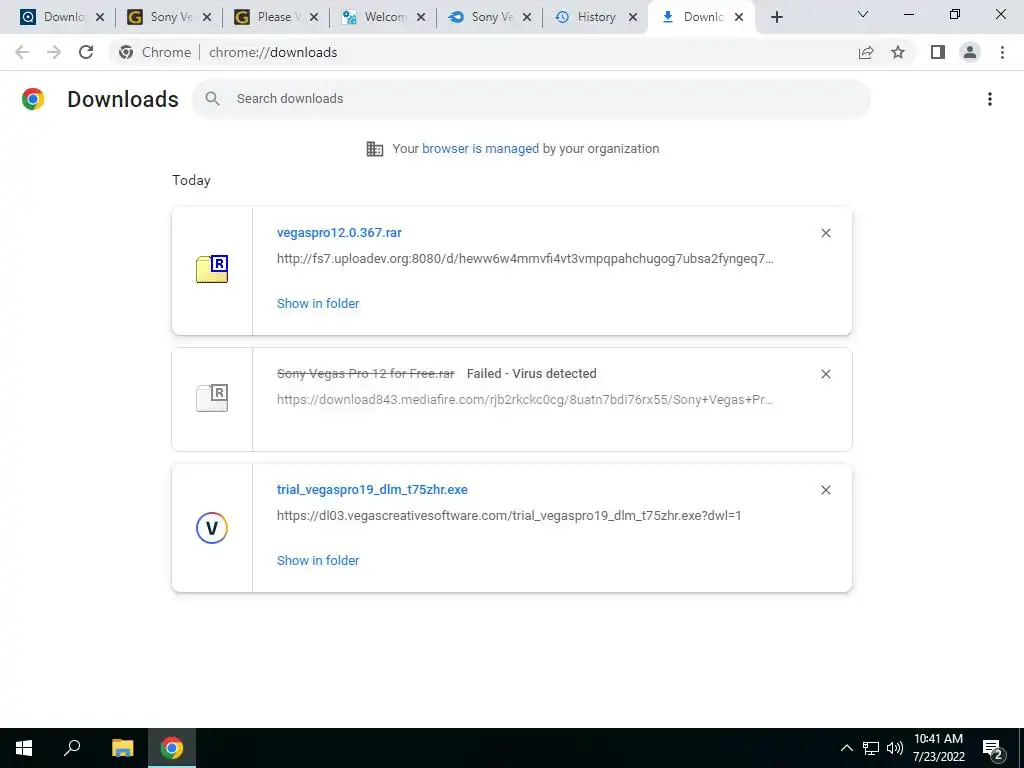This screenshot has height=768, width=1024.
Task: Open the network status tray icon
Action: click(871, 748)
